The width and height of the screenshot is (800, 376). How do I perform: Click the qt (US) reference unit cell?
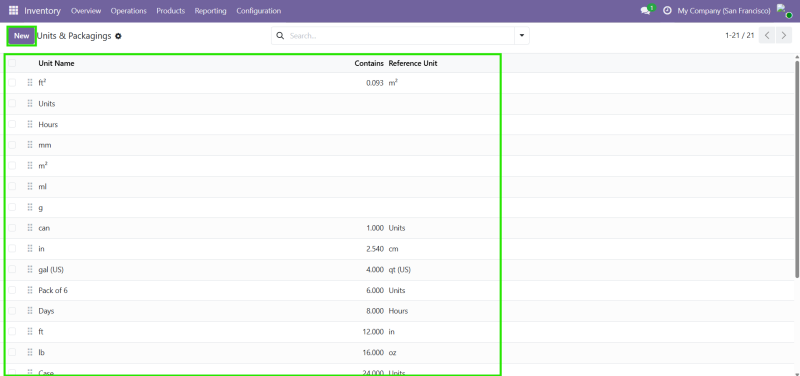tap(399, 269)
